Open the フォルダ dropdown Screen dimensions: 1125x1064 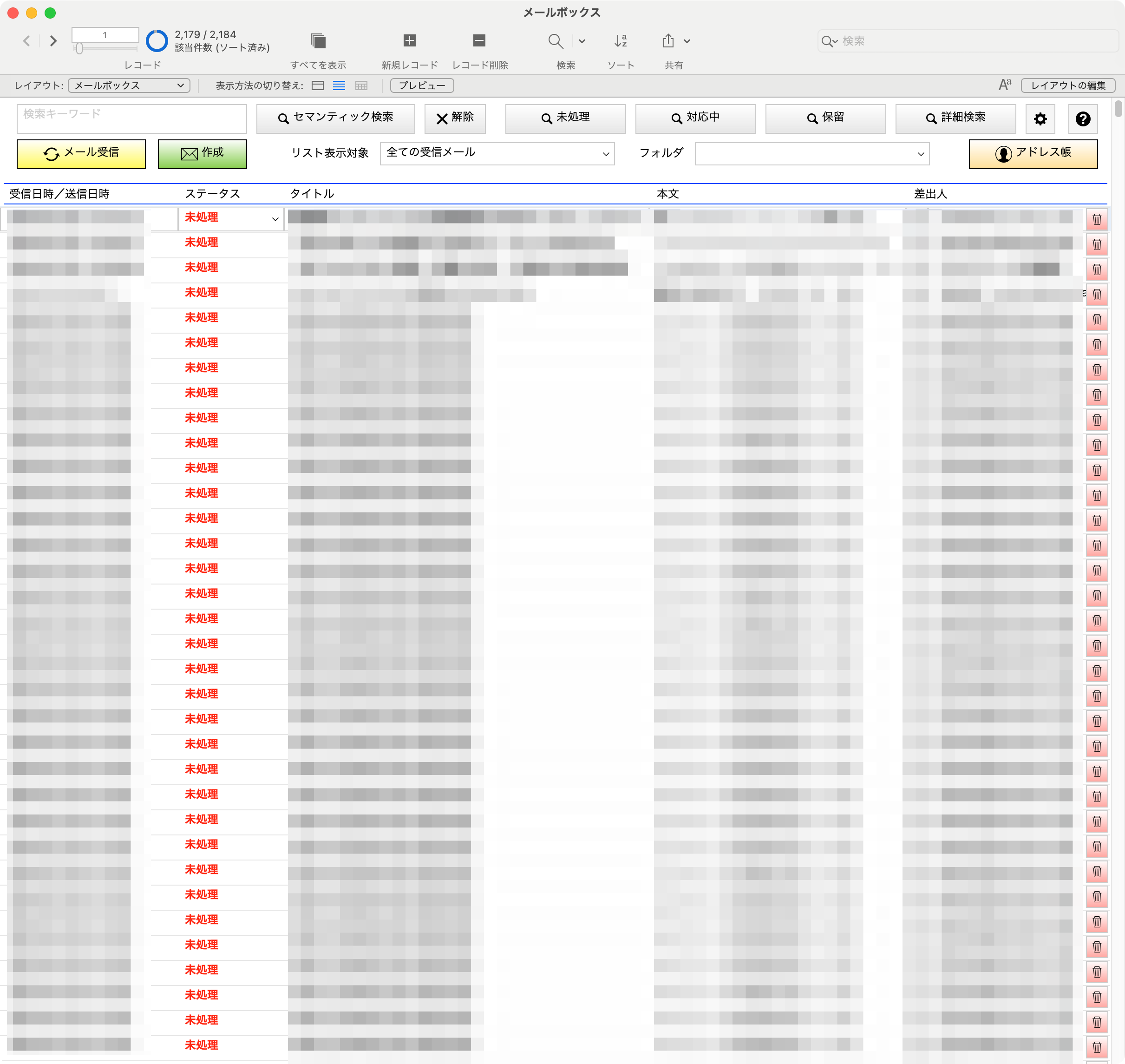coord(812,154)
